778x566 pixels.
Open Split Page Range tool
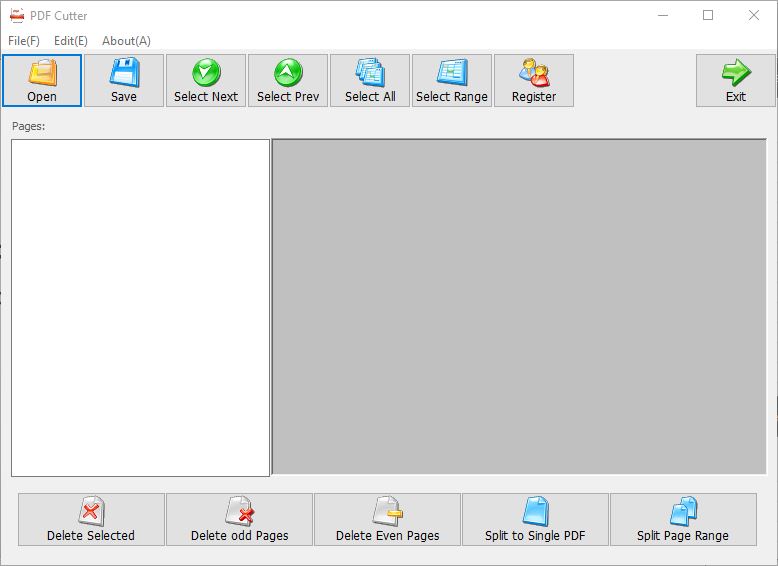click(x=683, y=519)
